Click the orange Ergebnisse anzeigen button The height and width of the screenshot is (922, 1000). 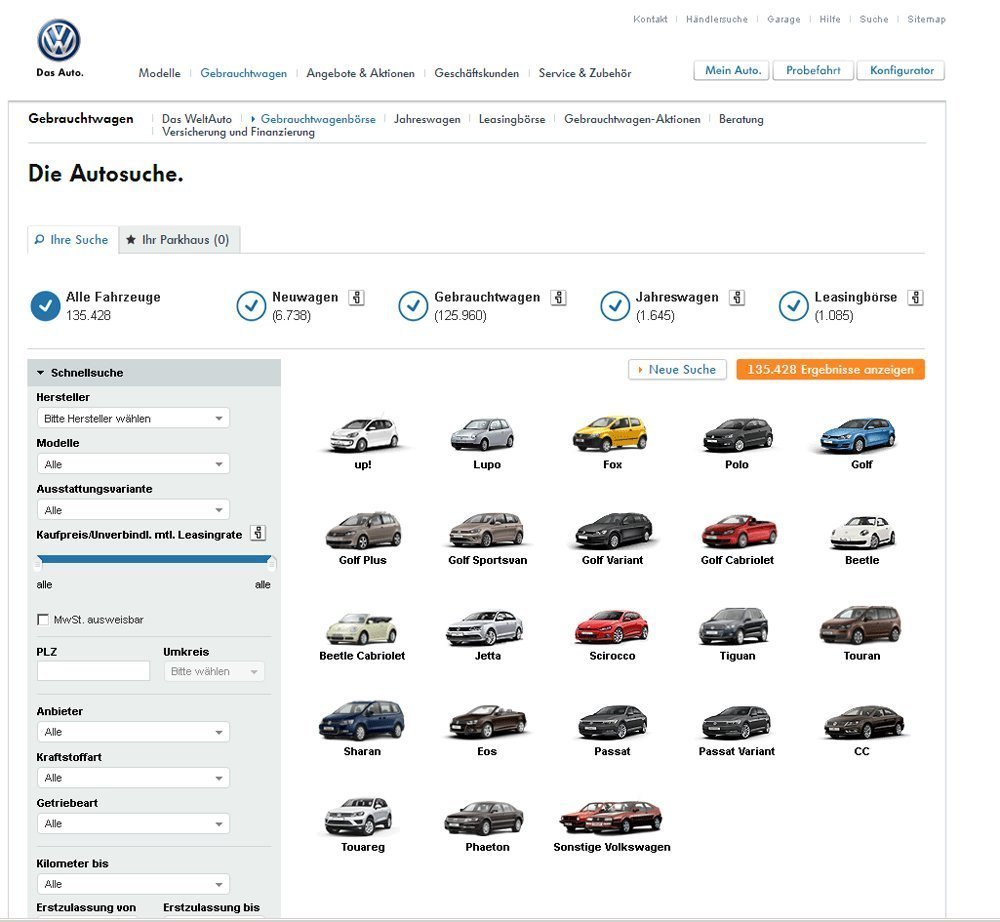point(830,370)
